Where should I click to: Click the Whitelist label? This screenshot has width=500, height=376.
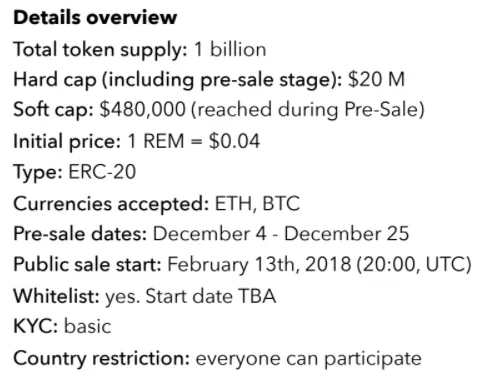click(x=57, y=296)
